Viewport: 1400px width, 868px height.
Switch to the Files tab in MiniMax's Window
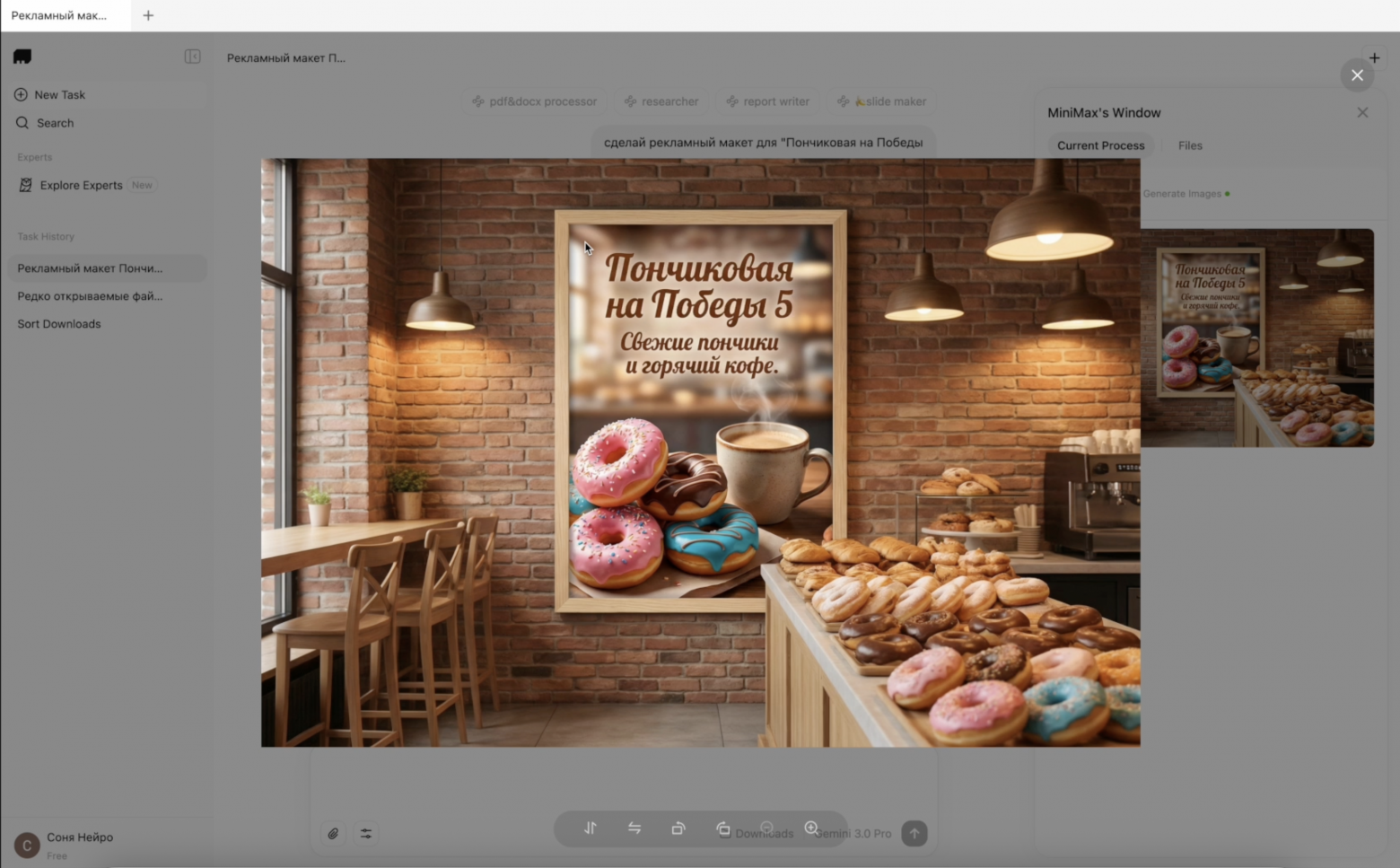click(x=1190, y=145)
